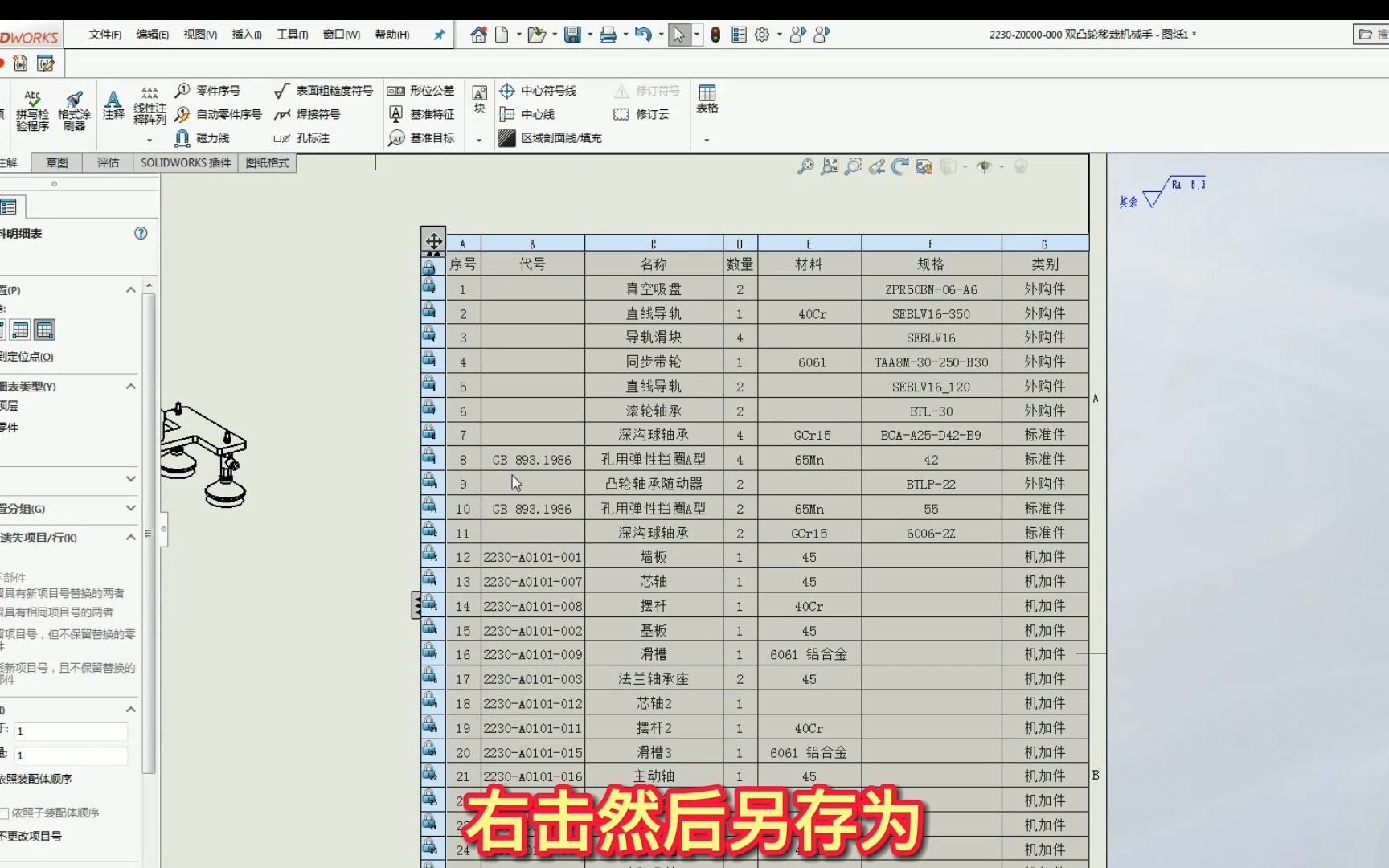Insert Auto Balloon (自动零件序号)
The height and width of the screenshot is (868, 1389).
click(x=219, y=114)
